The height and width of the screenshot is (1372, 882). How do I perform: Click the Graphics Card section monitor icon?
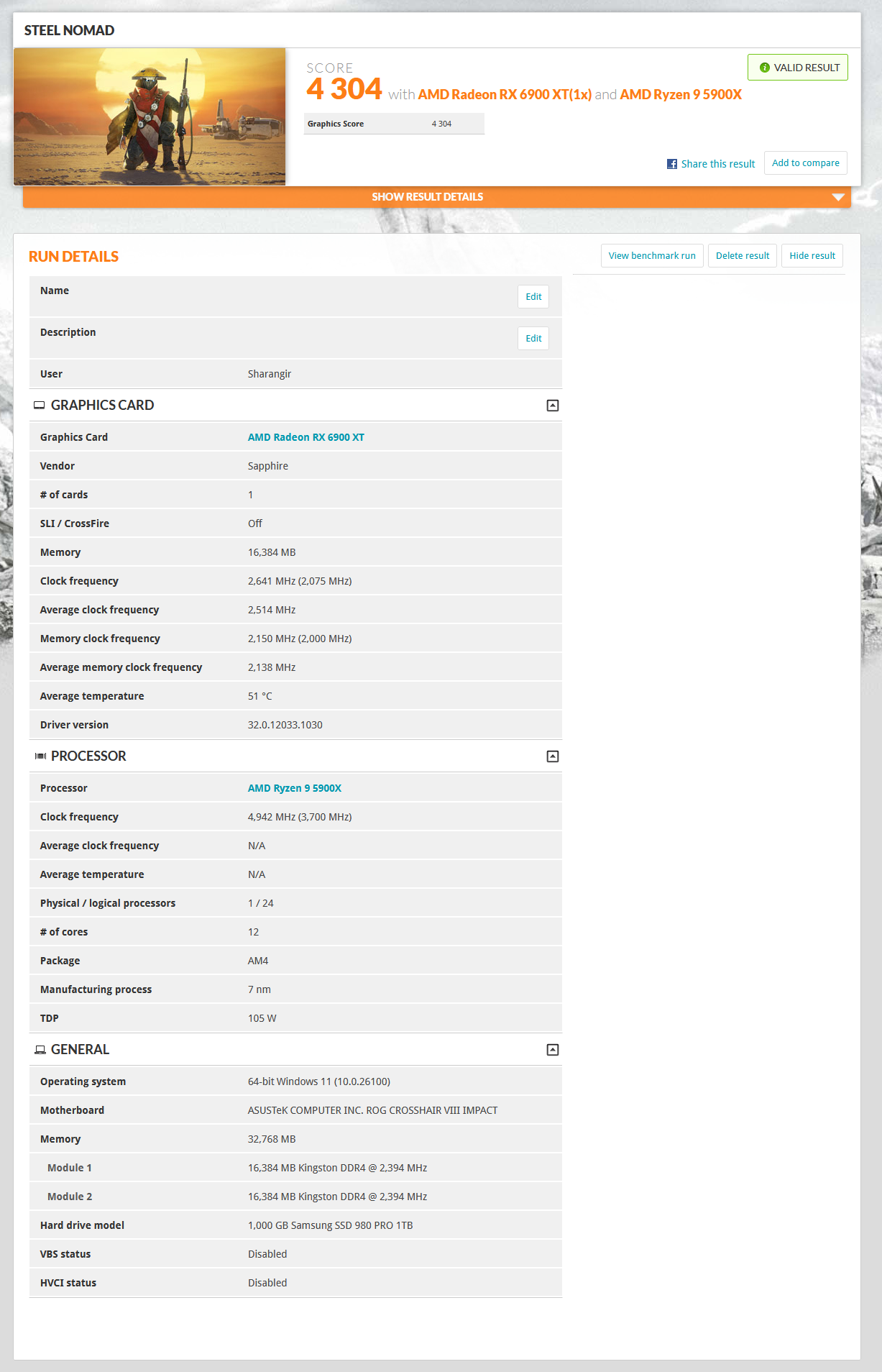point(40,406)
